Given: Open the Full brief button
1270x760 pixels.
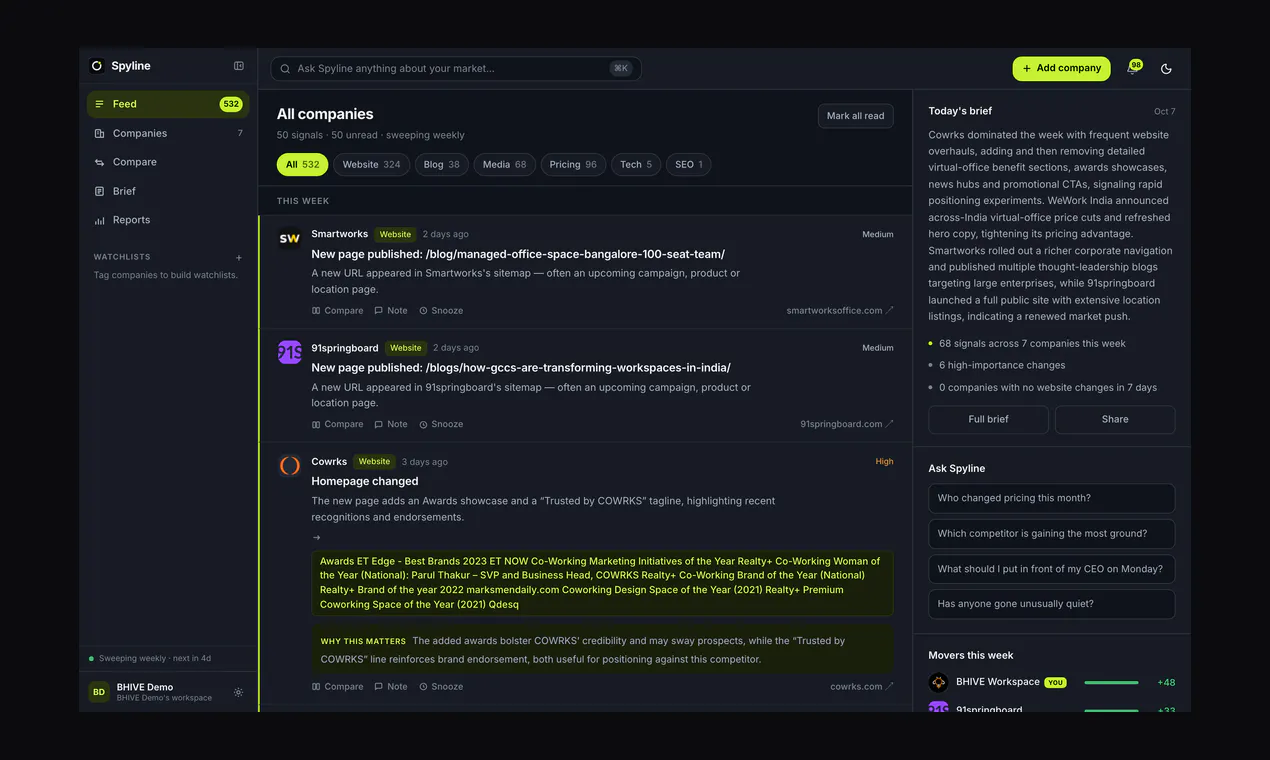Looking at the screenshot, I should 988,419.
